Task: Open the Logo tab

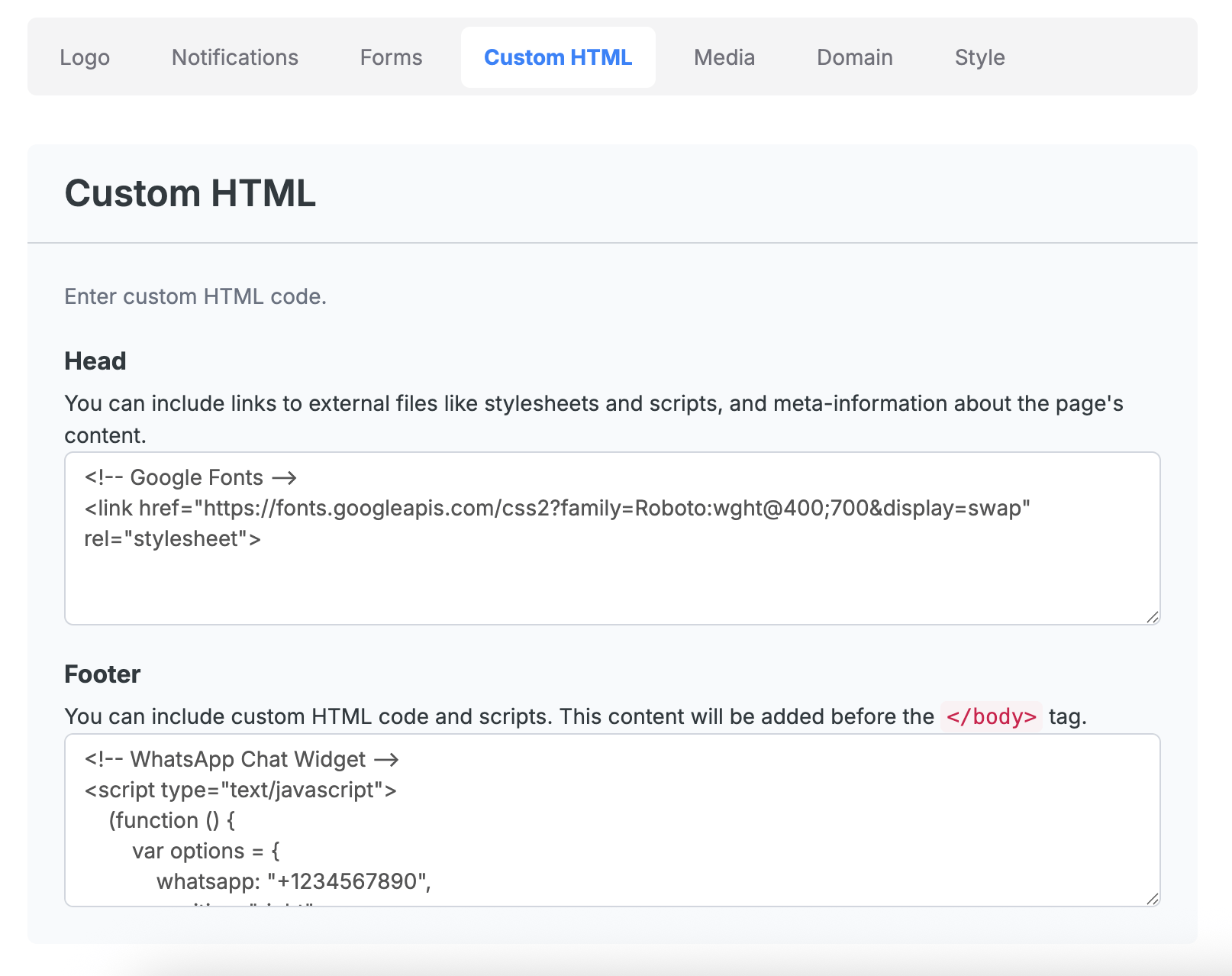Action: (85, 57)
